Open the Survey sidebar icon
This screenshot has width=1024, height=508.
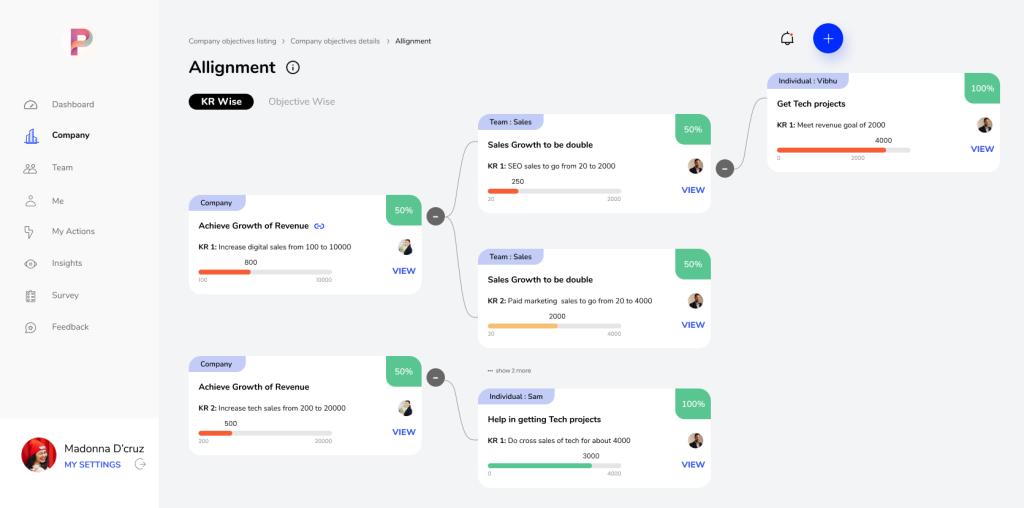click(31, 295)
